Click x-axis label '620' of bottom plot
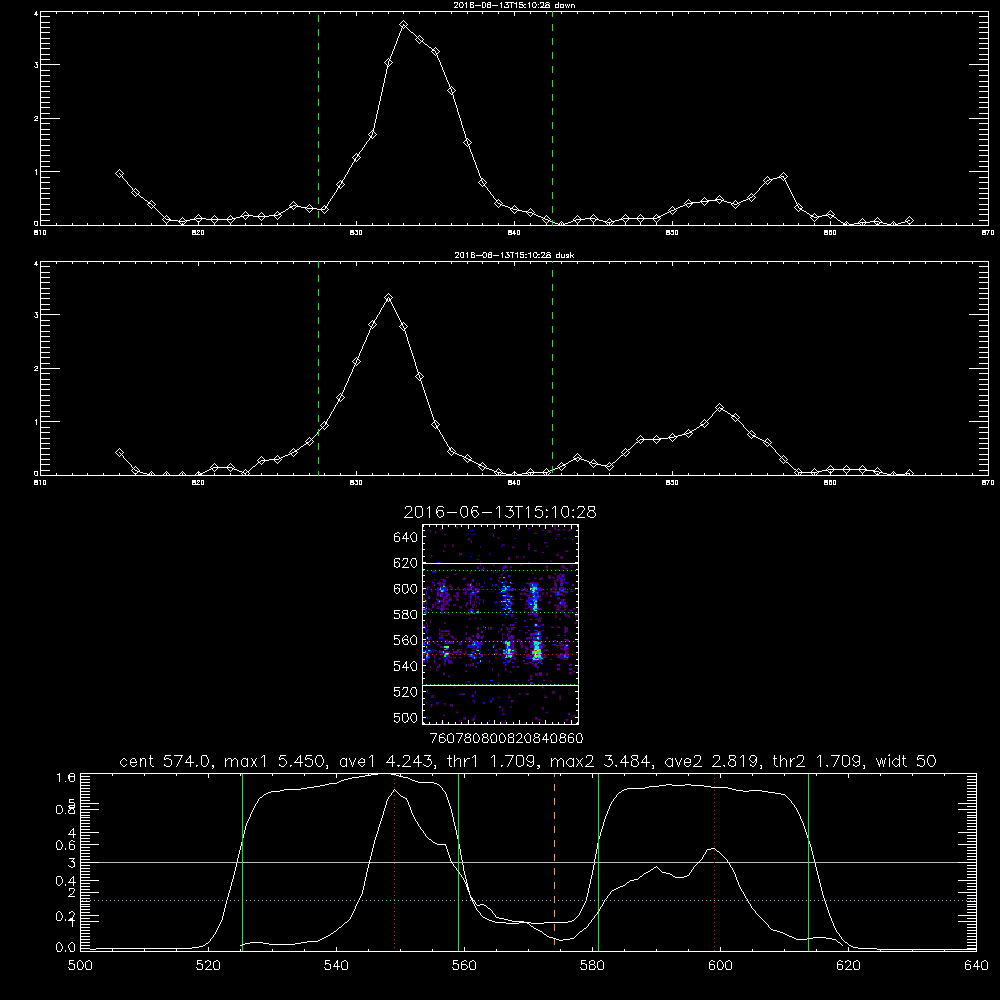Viewport: 1000px width, 1000px height. tap(848, 966)
